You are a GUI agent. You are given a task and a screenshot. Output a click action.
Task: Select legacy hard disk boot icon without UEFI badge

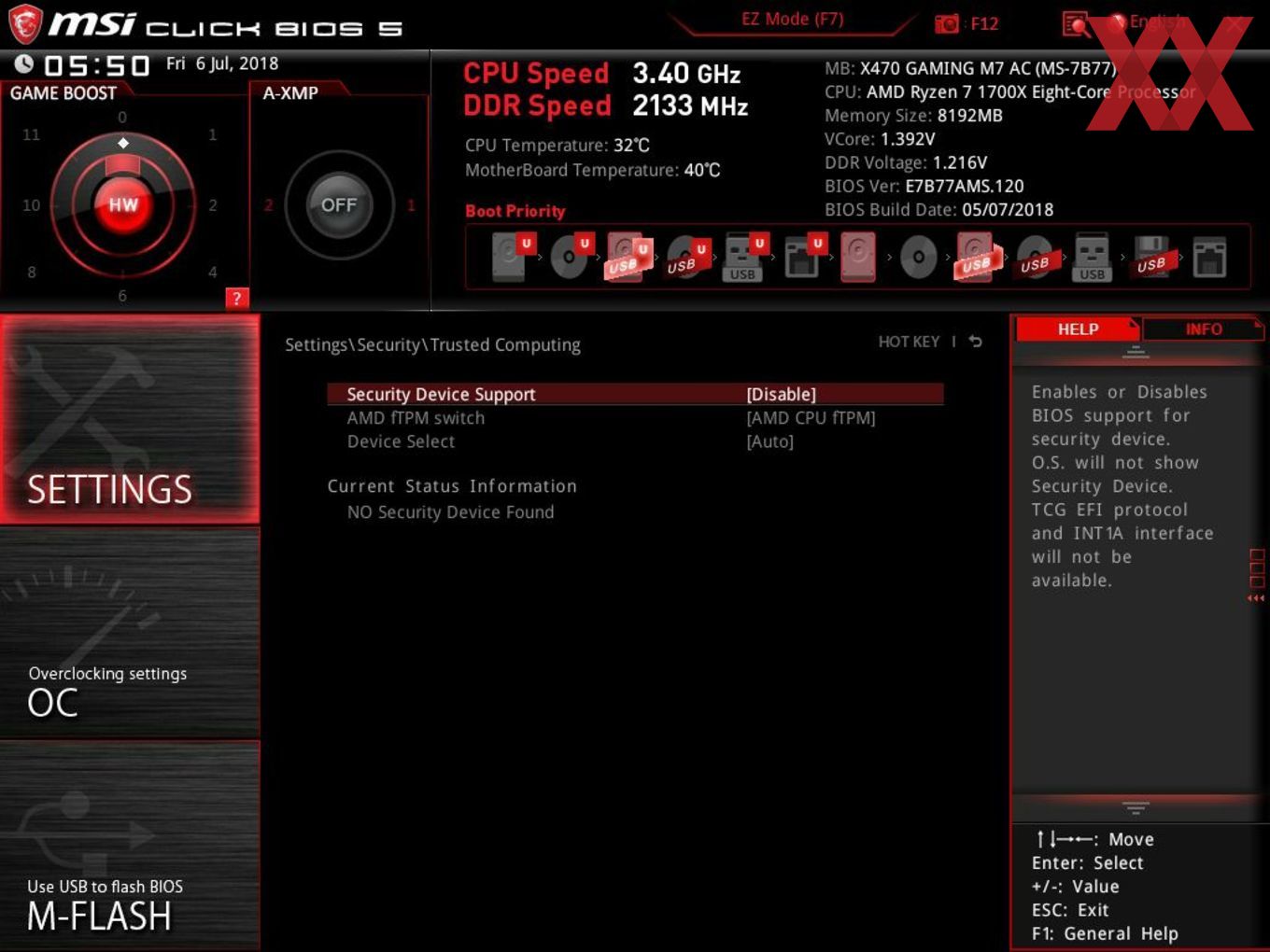[x=858, y=257]
